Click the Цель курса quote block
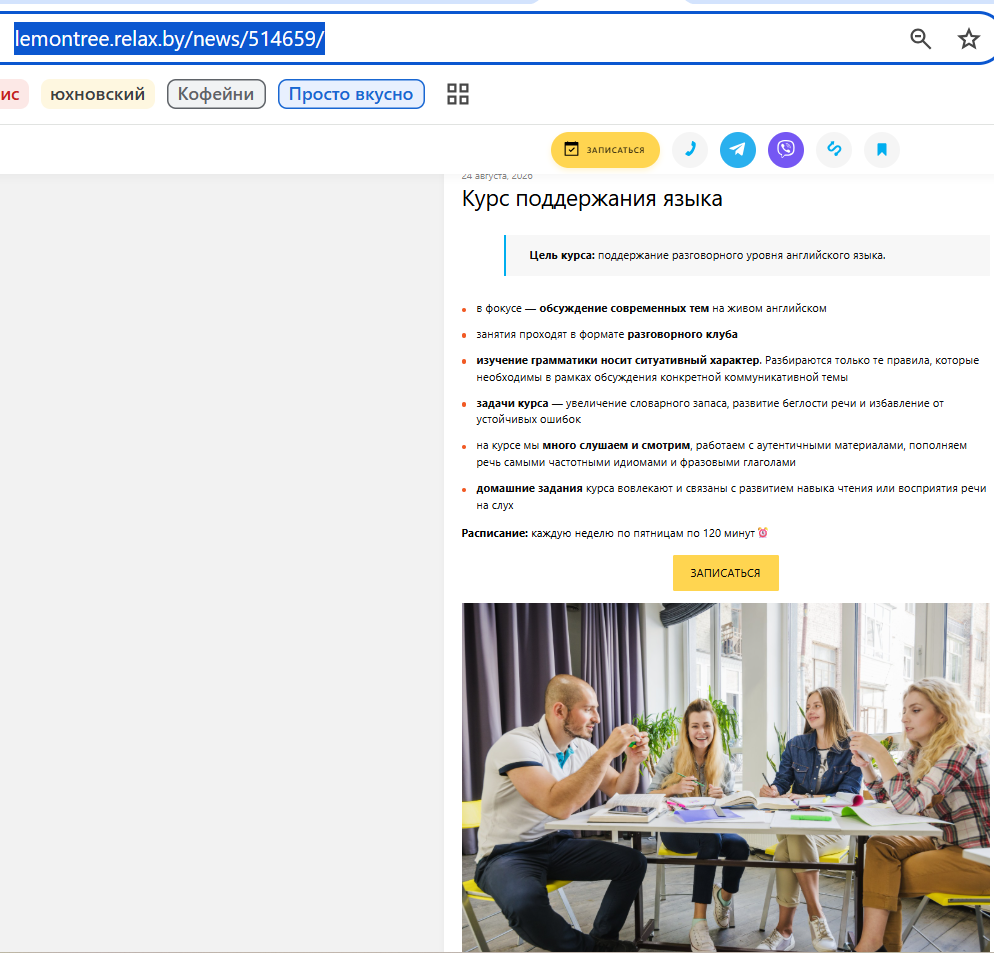The height and width of the screenshot is (953, 994). point(747,256)
